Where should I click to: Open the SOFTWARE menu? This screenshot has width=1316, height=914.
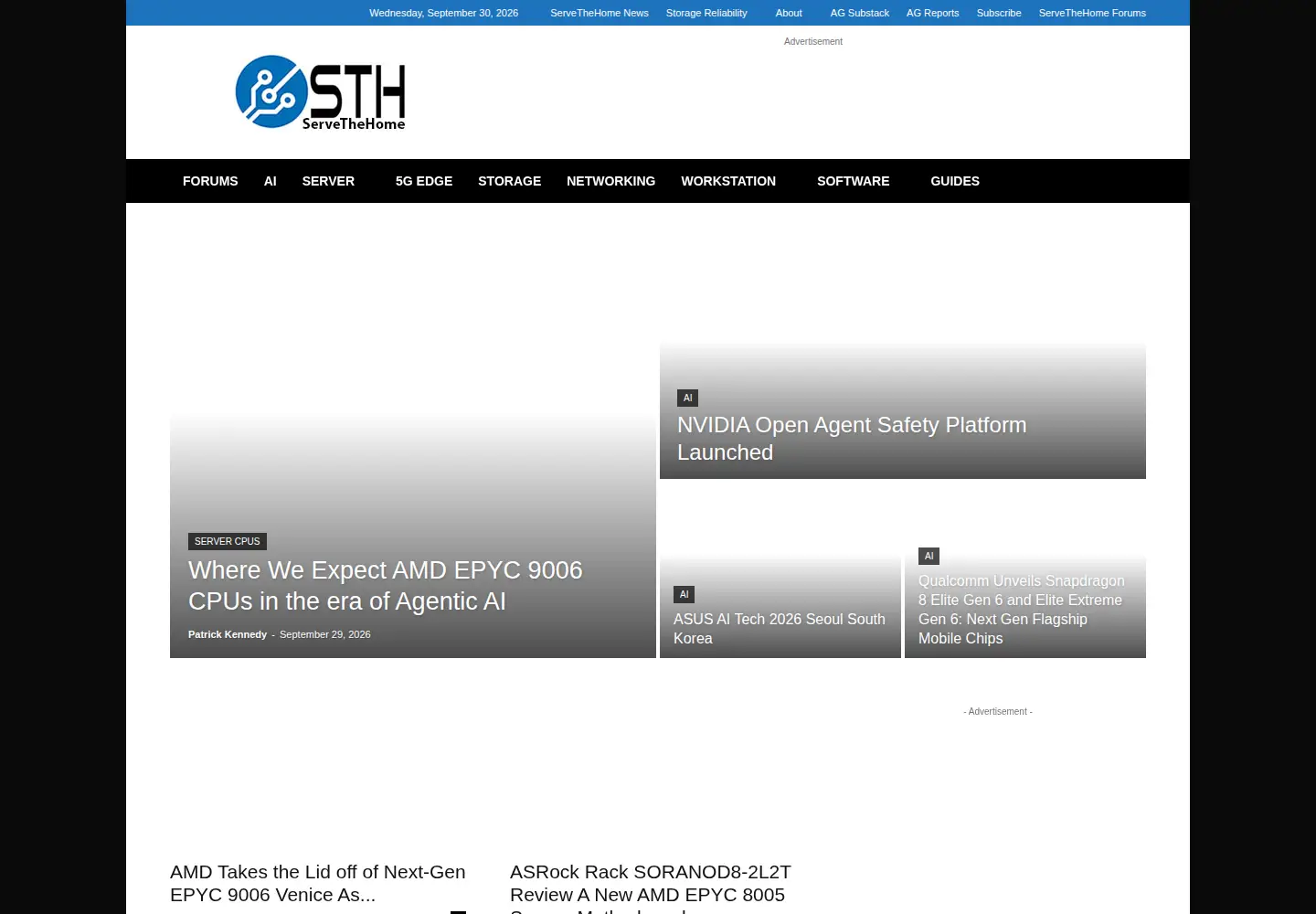tap(853, 181)
